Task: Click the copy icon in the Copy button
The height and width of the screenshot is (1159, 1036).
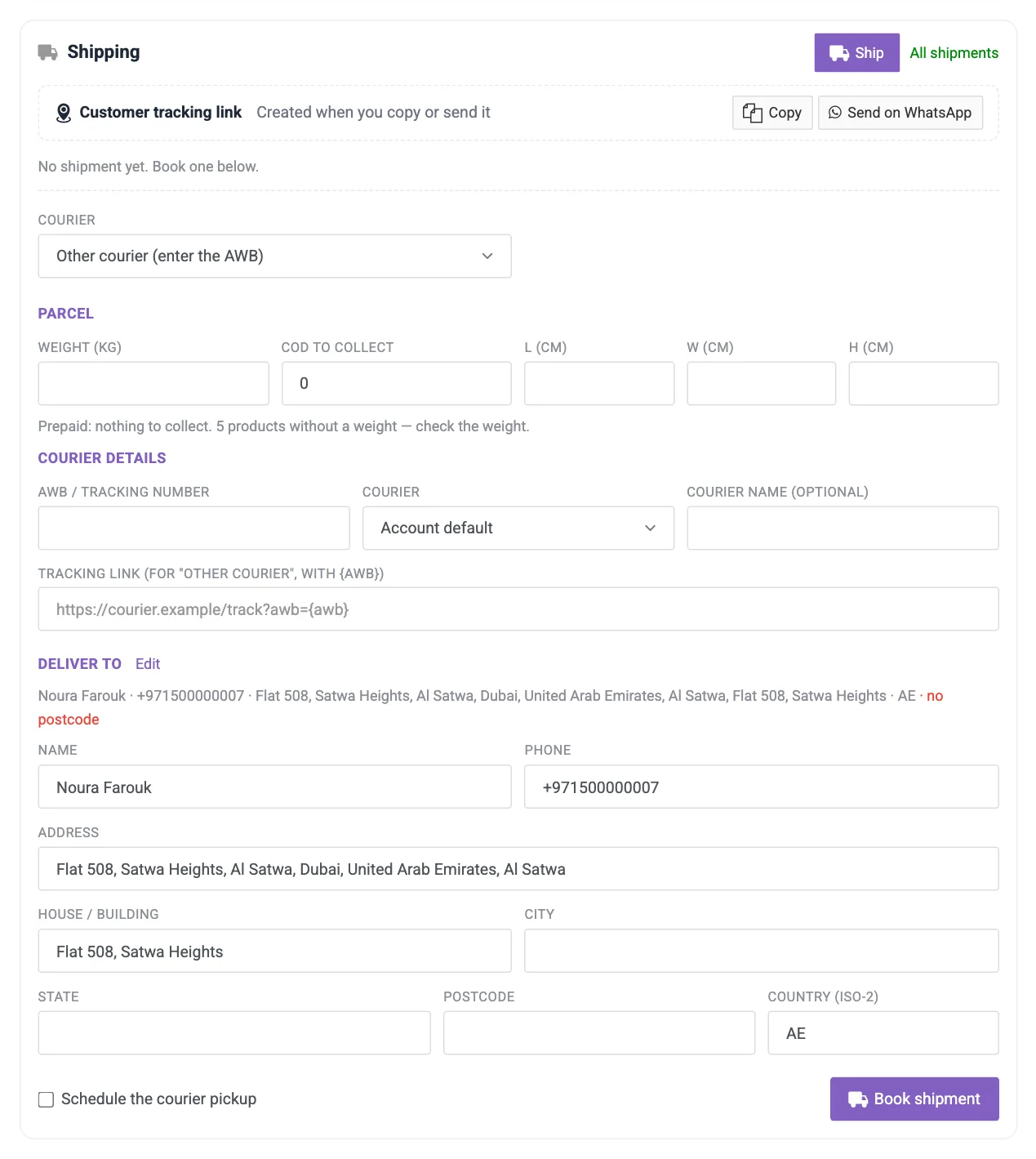Action: point(752,113)
